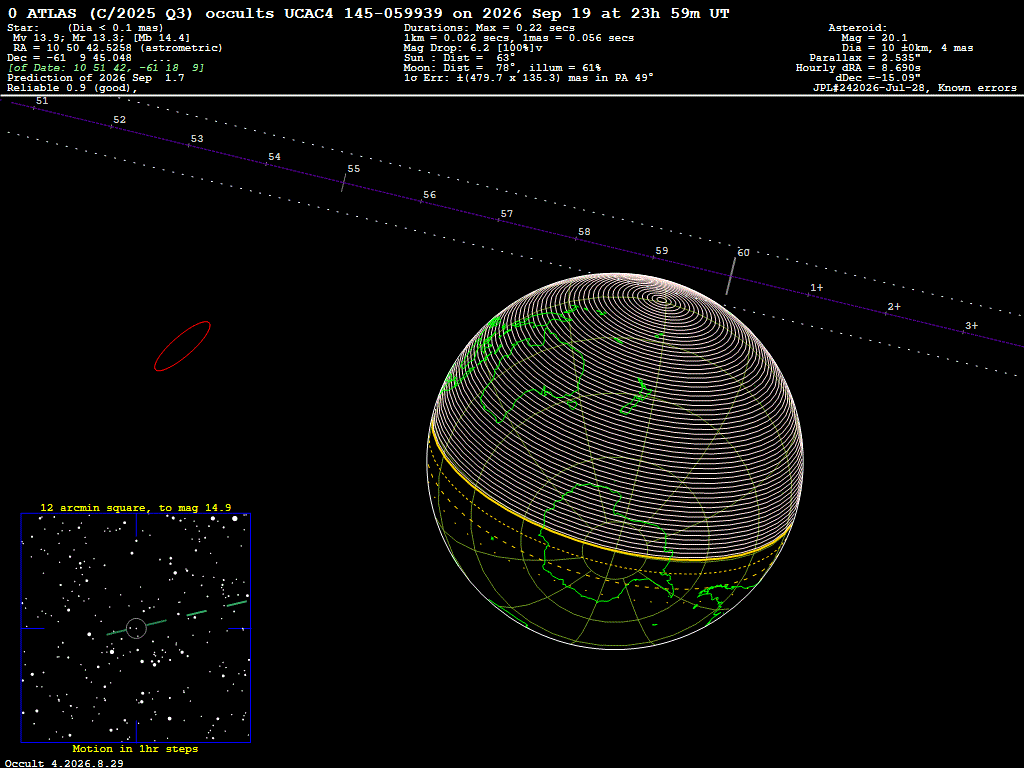Viewport: 1024px width, 768px height.
Task: Click the 57 minute marker on shadow path
Action: 507,214
